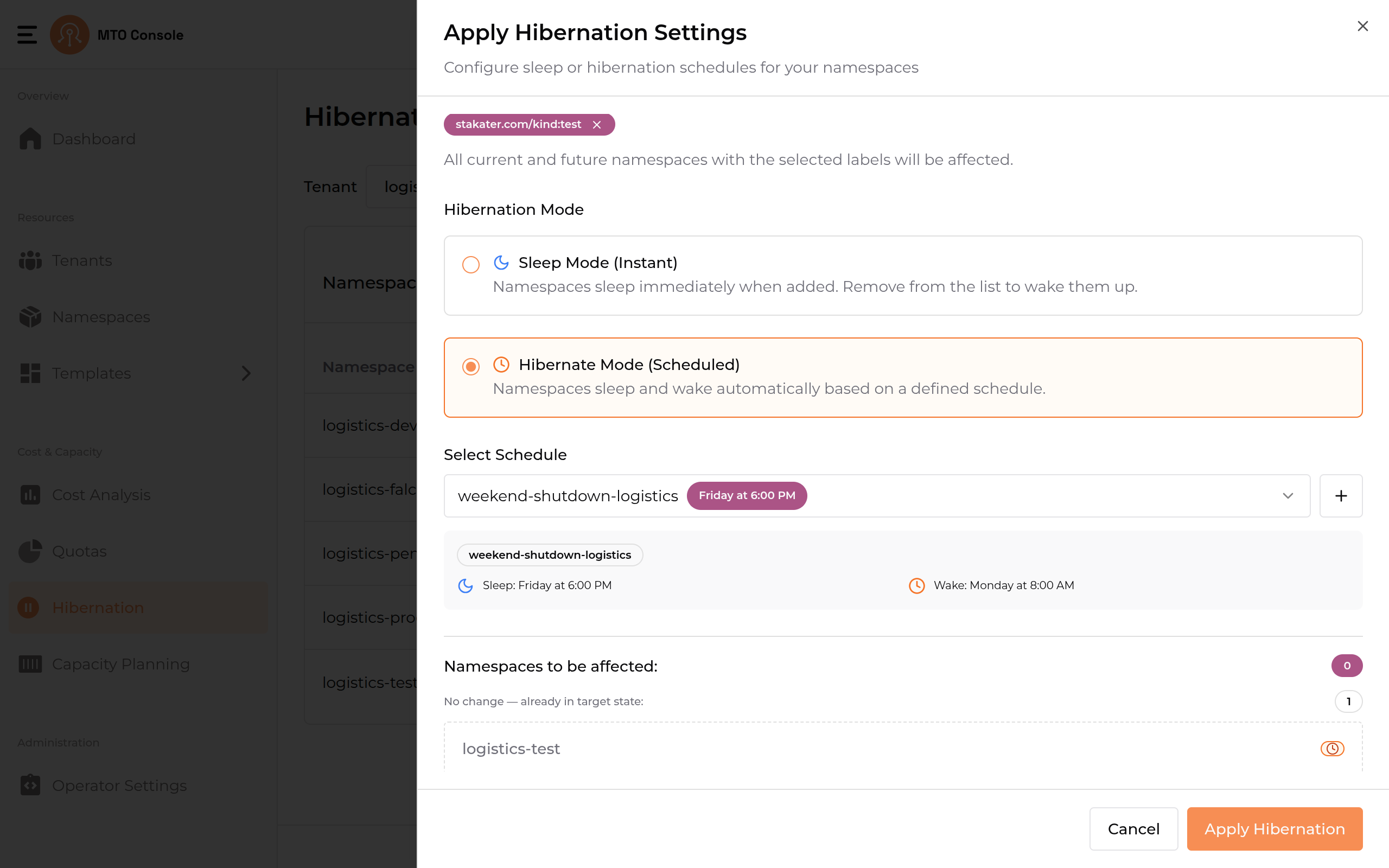Click the MTO Console logo
Image resolution: width=1389 pixels, height=868 pixels.
pyautogui.click(x=69, y=34)
